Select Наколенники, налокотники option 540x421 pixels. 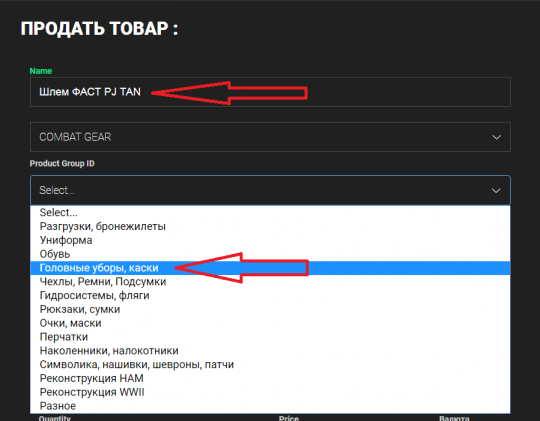pyautogui.click(x=270, y=351)
